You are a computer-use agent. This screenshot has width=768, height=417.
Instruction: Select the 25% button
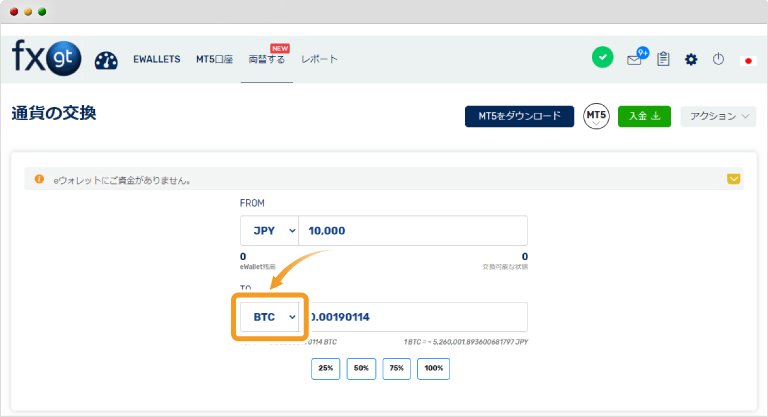click(326, 368)
